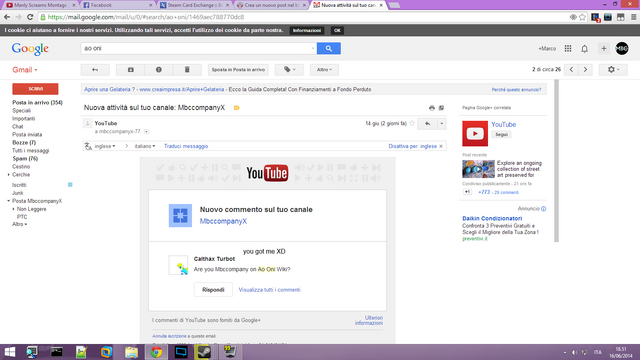Open the street art post thumbnail
Viewport: 640px width, 360px height.
point(478,169)
